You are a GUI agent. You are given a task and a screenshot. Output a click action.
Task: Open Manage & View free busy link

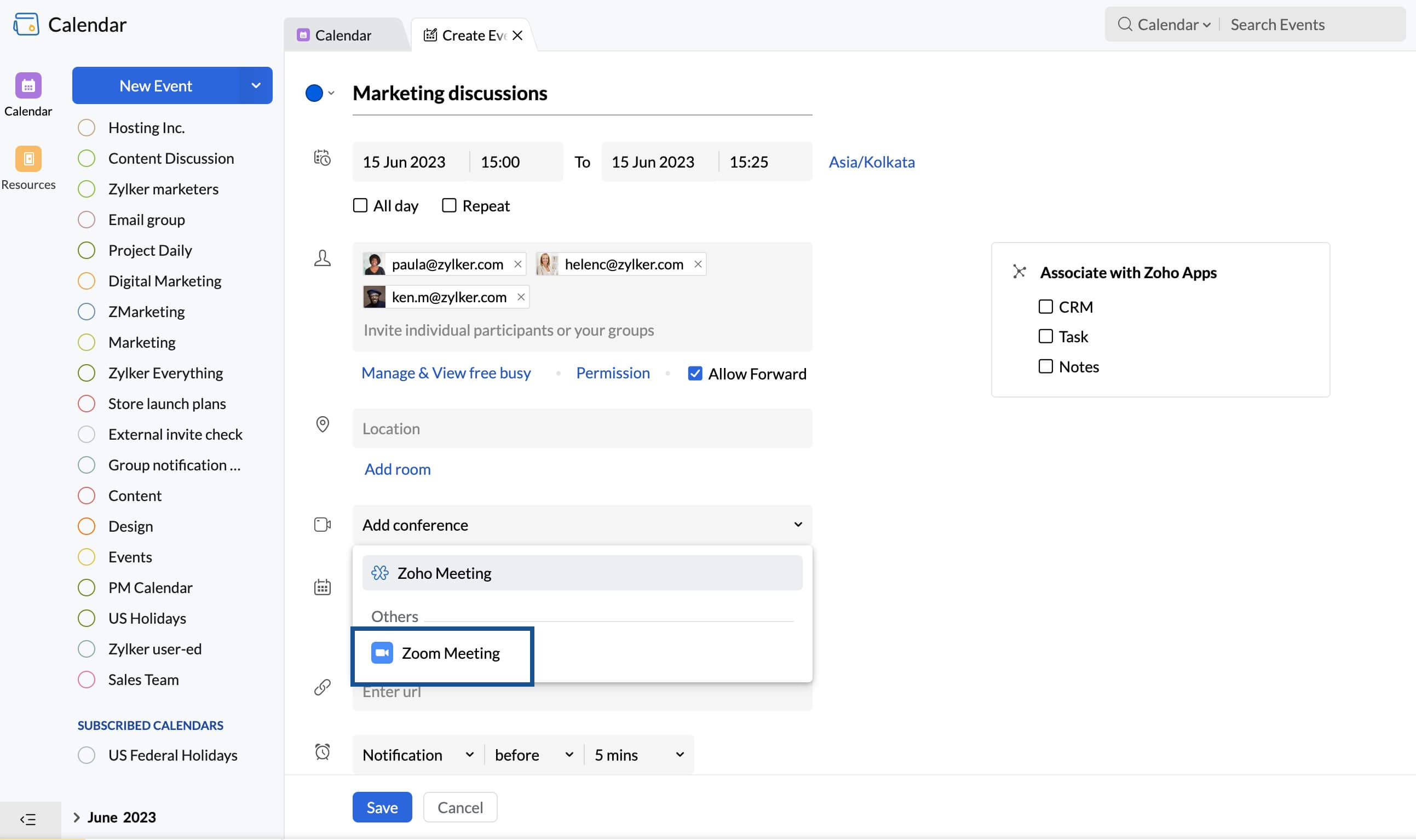(446, 373)
